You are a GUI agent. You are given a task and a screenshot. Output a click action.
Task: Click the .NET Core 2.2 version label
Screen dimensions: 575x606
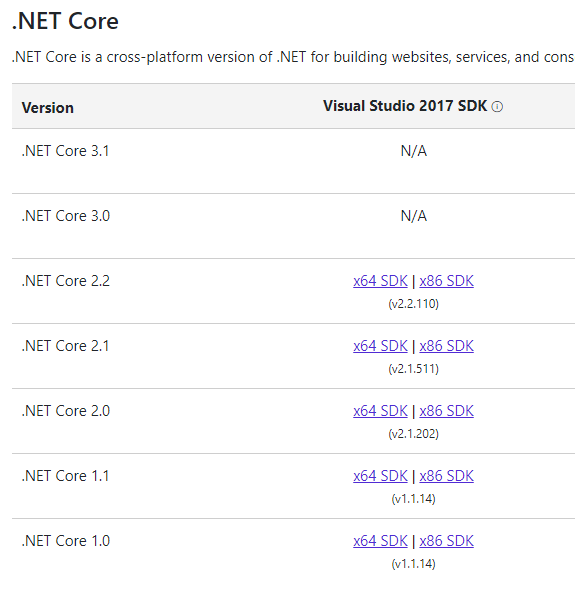tap(66, 281)
